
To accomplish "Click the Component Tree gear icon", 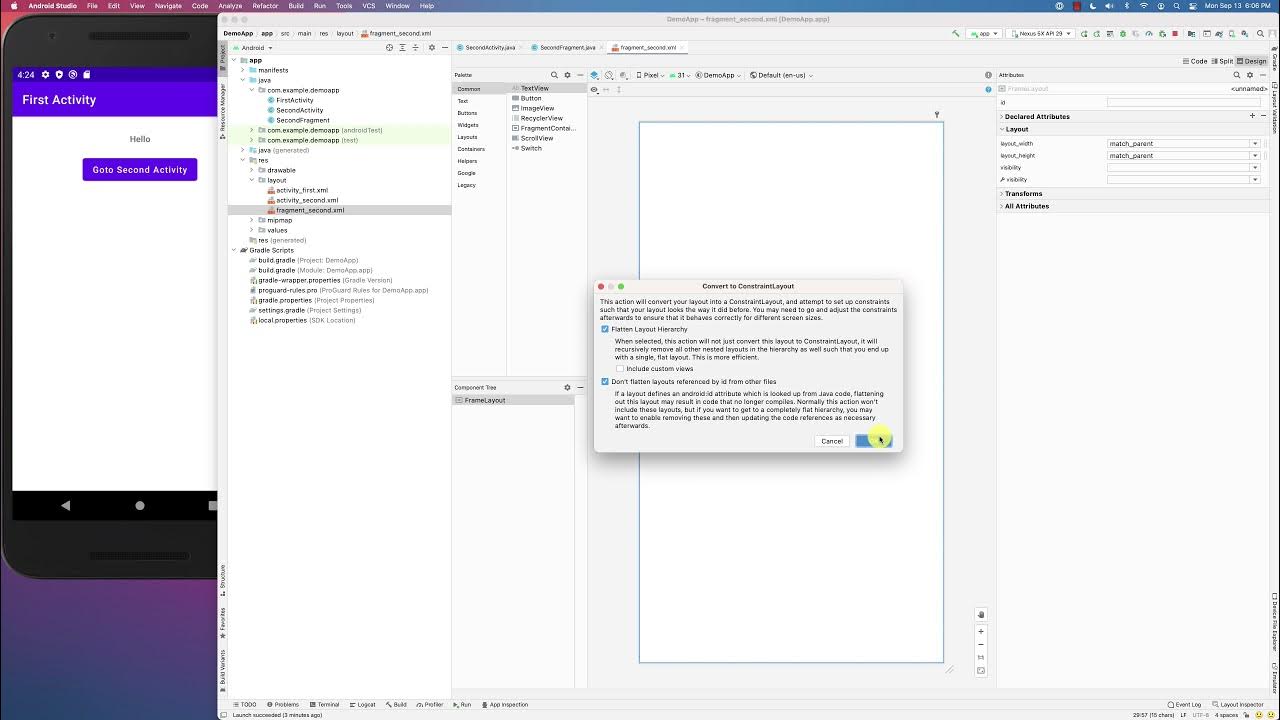I will (x=567, y=387).
